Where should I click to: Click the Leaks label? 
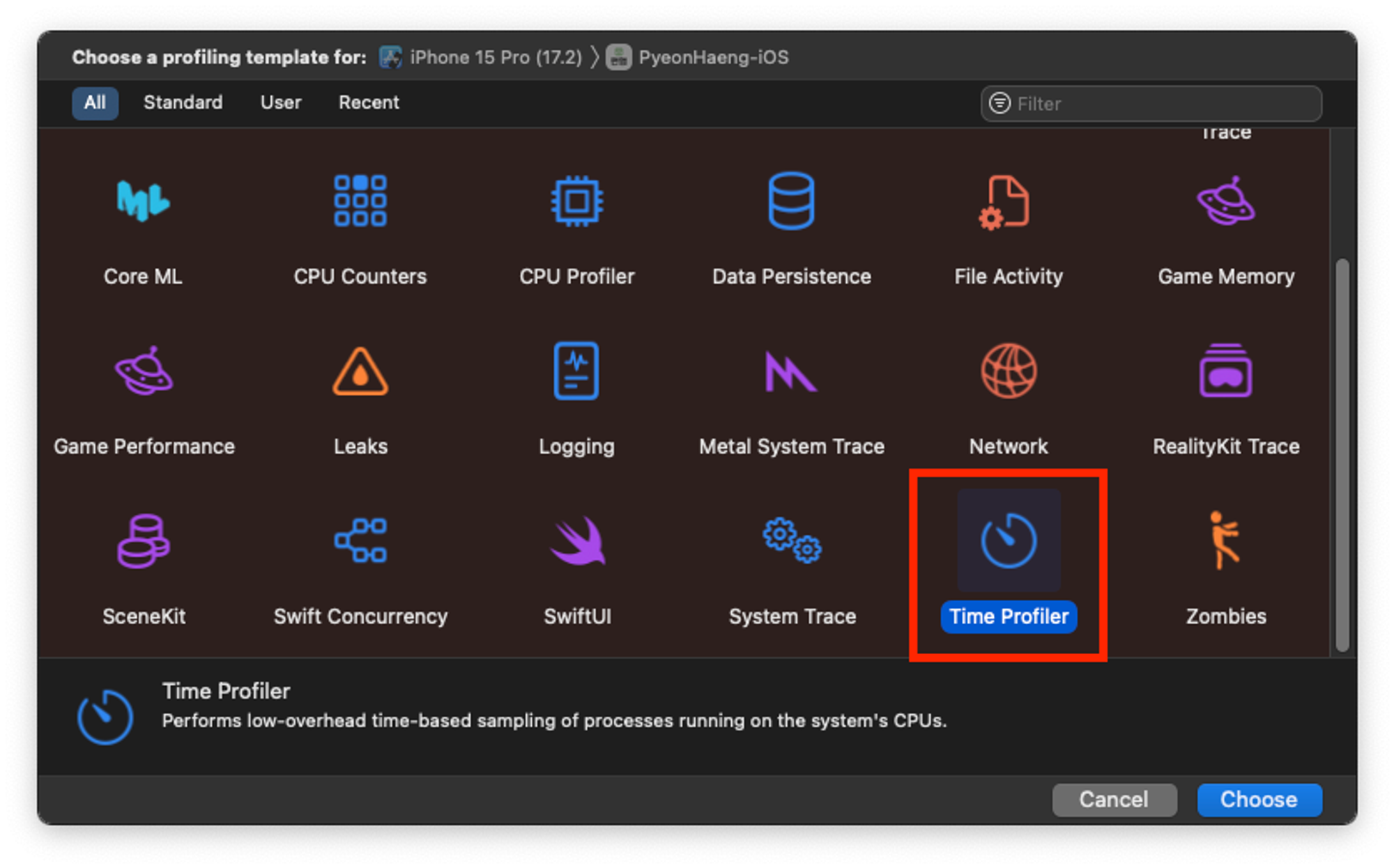[360, 447]
